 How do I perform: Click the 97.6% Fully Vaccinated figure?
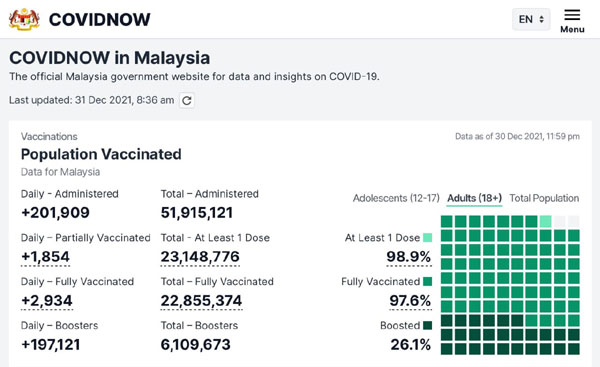pos(410,301)
